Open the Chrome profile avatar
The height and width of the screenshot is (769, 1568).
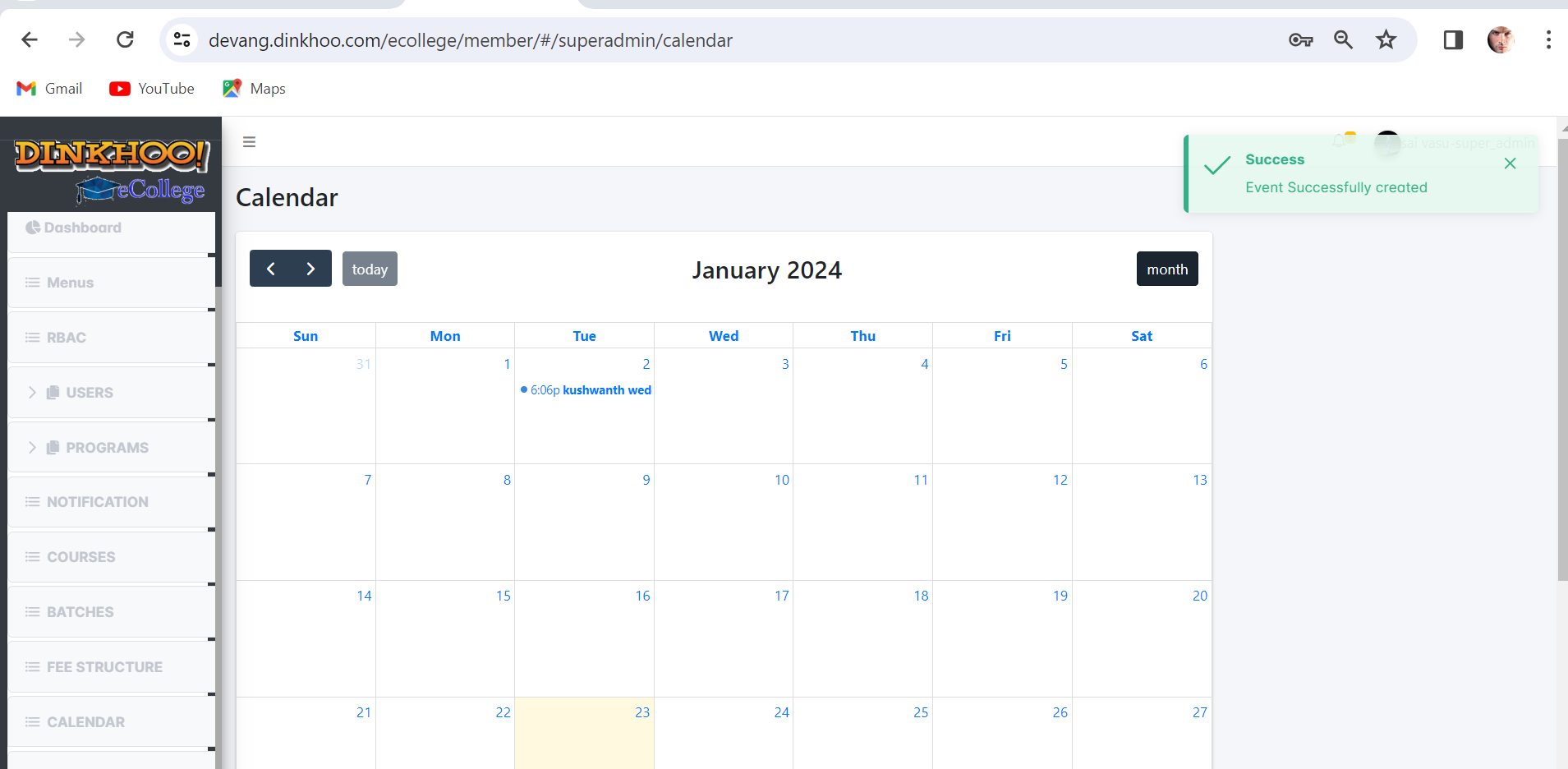(1501, 39)
